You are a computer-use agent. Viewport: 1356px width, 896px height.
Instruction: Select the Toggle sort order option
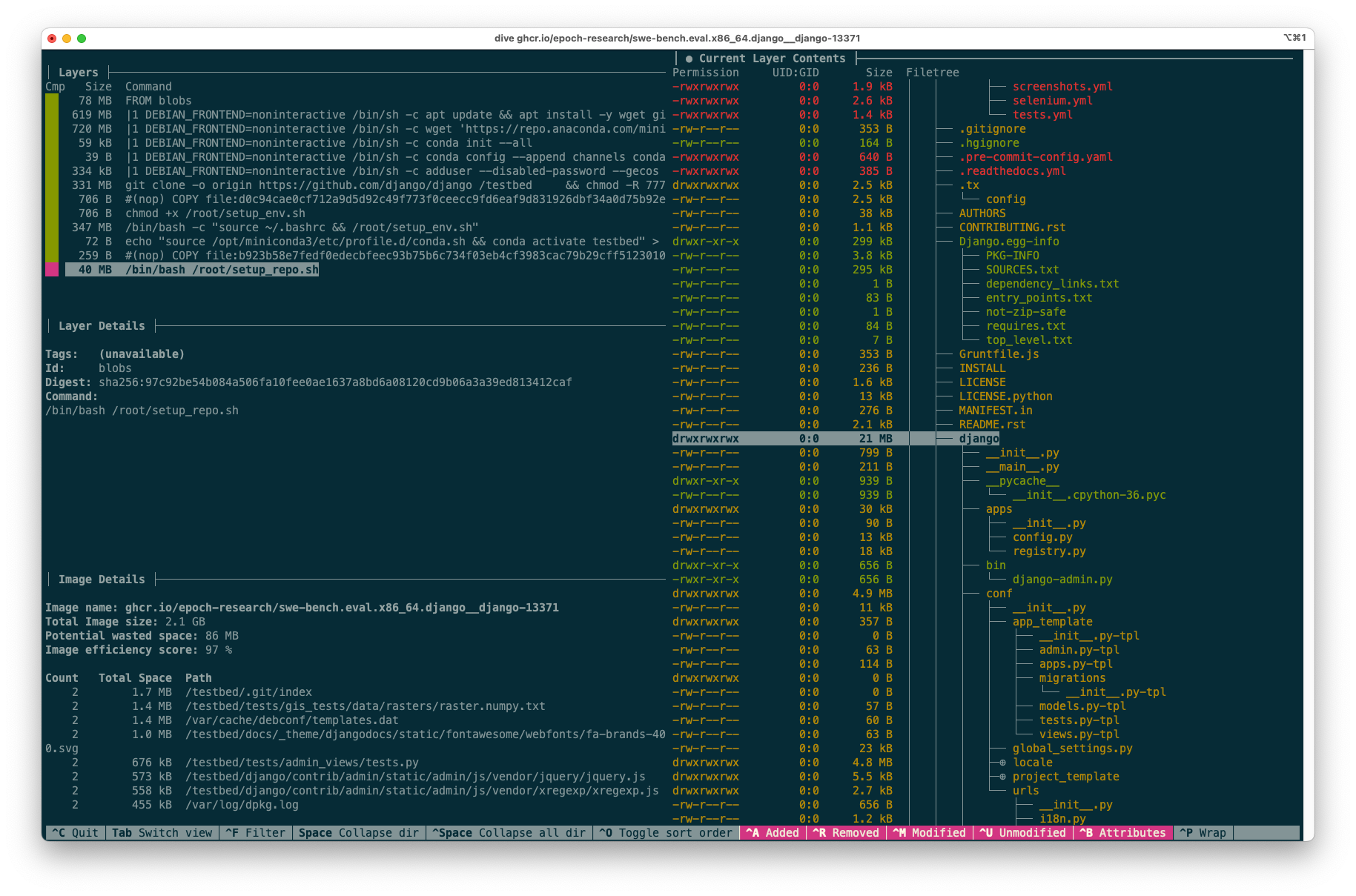(666, 833)
